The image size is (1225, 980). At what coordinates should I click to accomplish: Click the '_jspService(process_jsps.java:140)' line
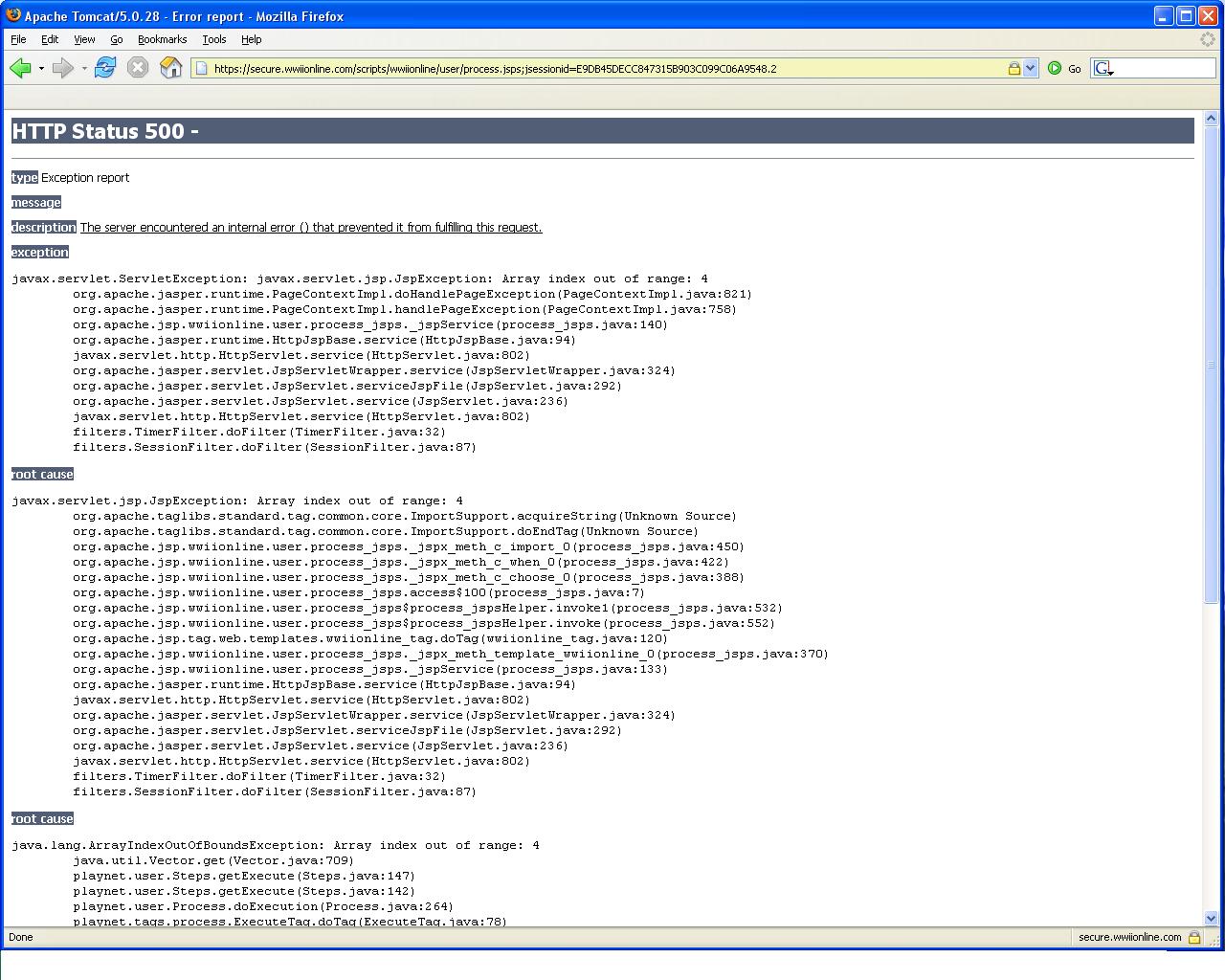point(370,325)
